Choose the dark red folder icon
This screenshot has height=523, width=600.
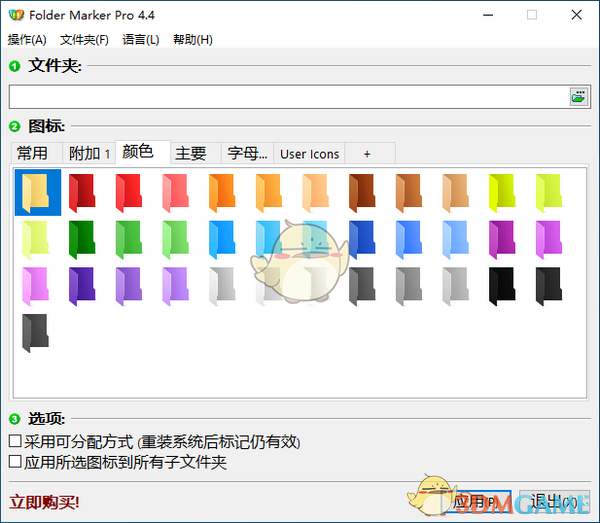tap(82, 192)
